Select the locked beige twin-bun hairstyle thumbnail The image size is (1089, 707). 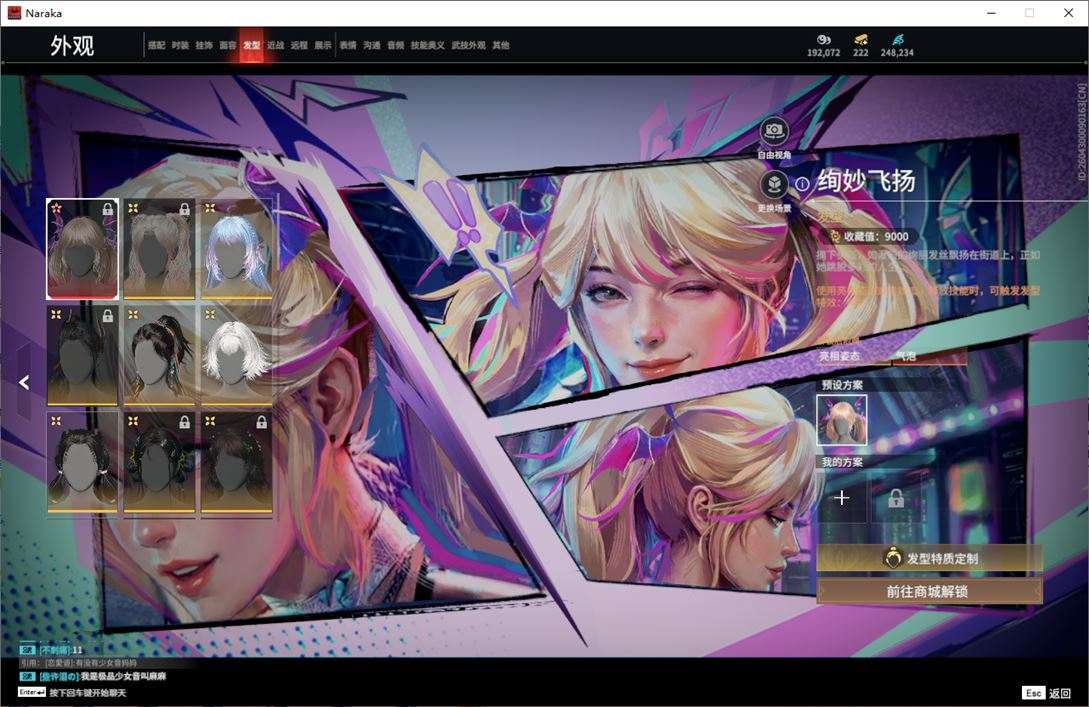(159, 249)
